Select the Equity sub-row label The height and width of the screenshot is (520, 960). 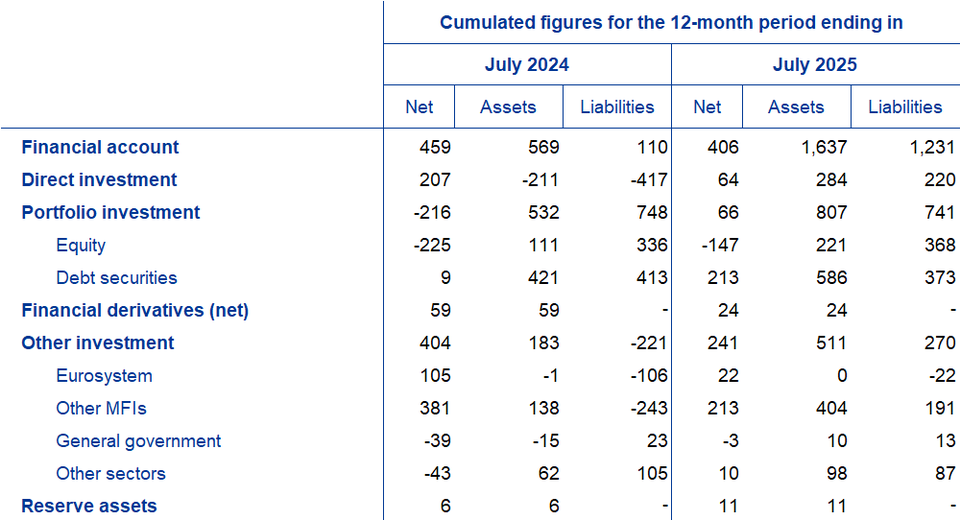(81, 245)
